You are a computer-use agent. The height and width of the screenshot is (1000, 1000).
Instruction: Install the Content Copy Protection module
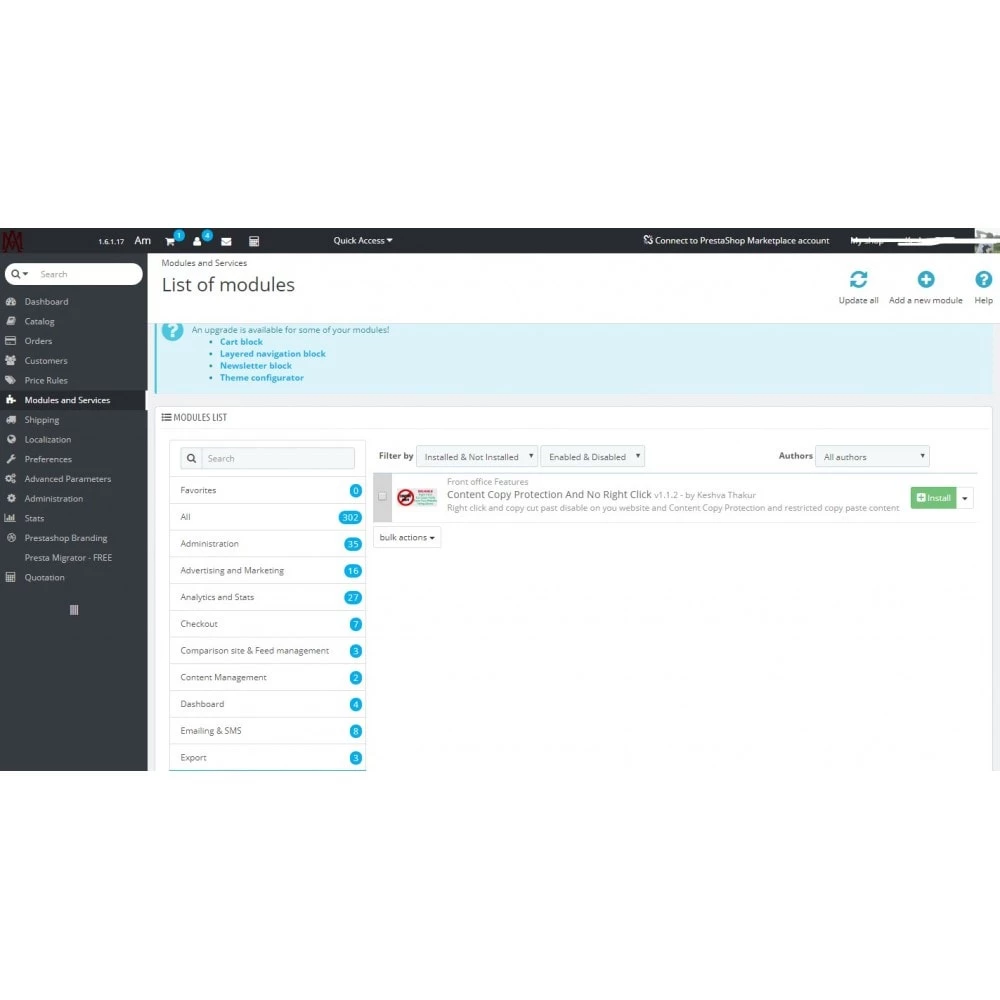[933, 498]
